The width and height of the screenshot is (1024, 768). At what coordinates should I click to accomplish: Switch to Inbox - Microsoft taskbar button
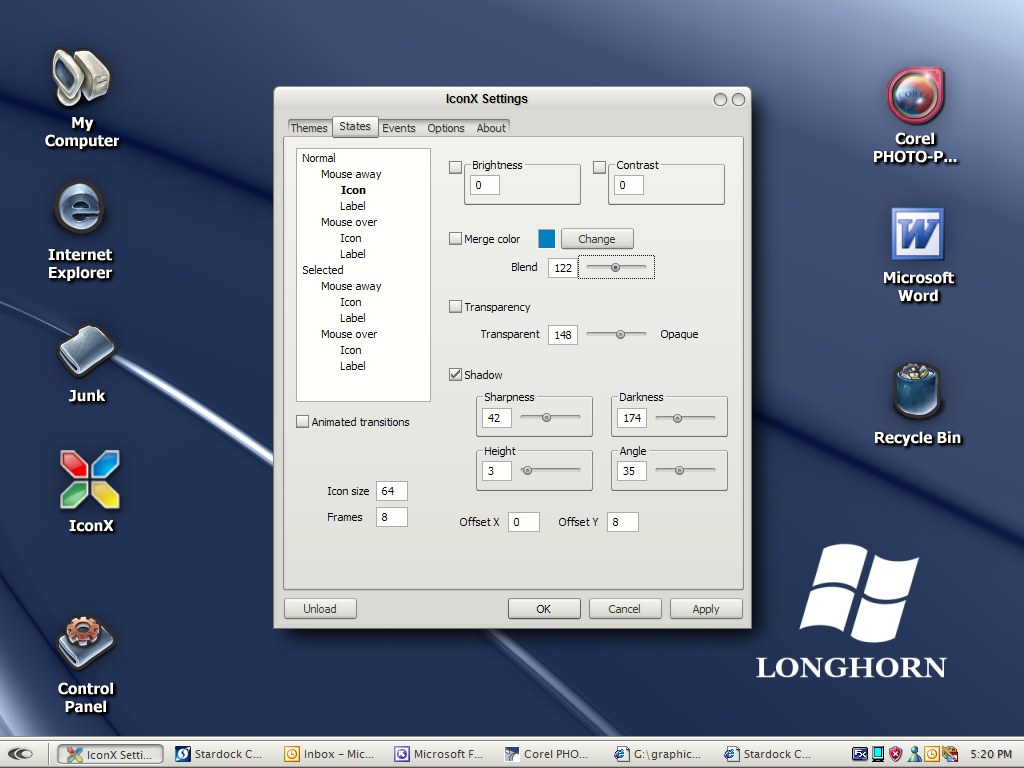pos(330,754)
